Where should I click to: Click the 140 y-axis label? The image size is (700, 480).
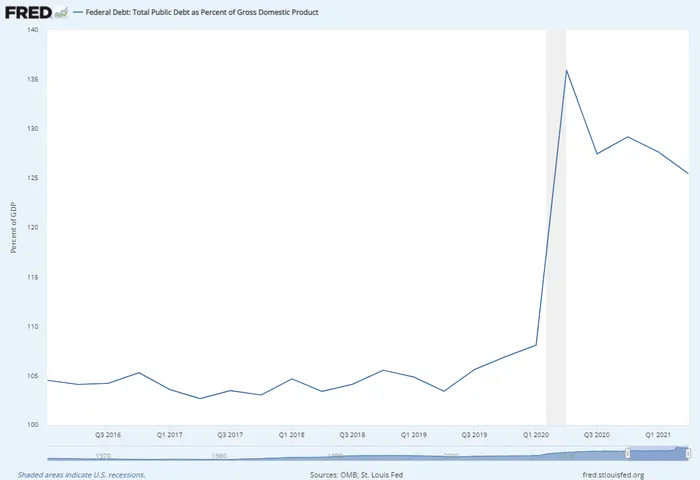point(32,30)
